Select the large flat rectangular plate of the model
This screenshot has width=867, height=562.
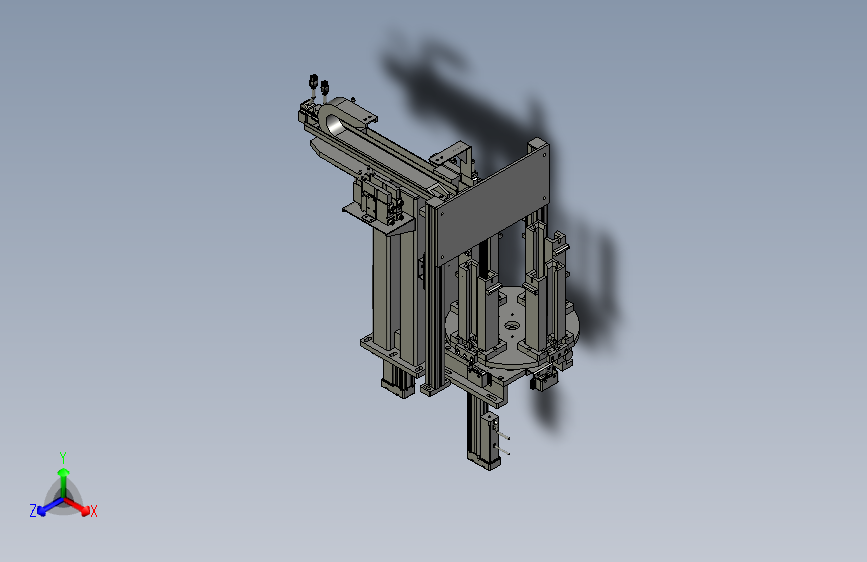(492, 204)
